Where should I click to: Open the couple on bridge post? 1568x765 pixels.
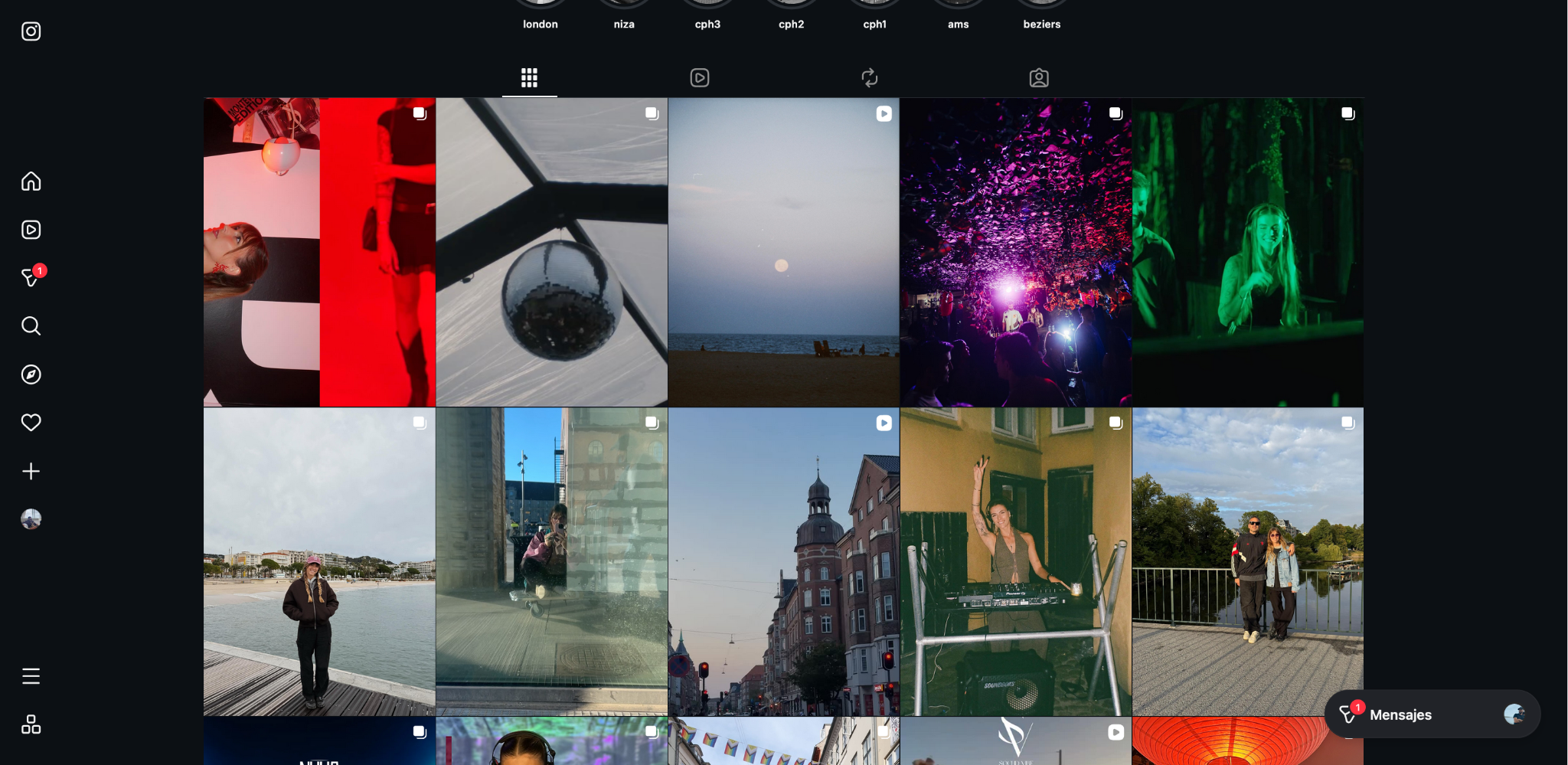pos(1248,562)
